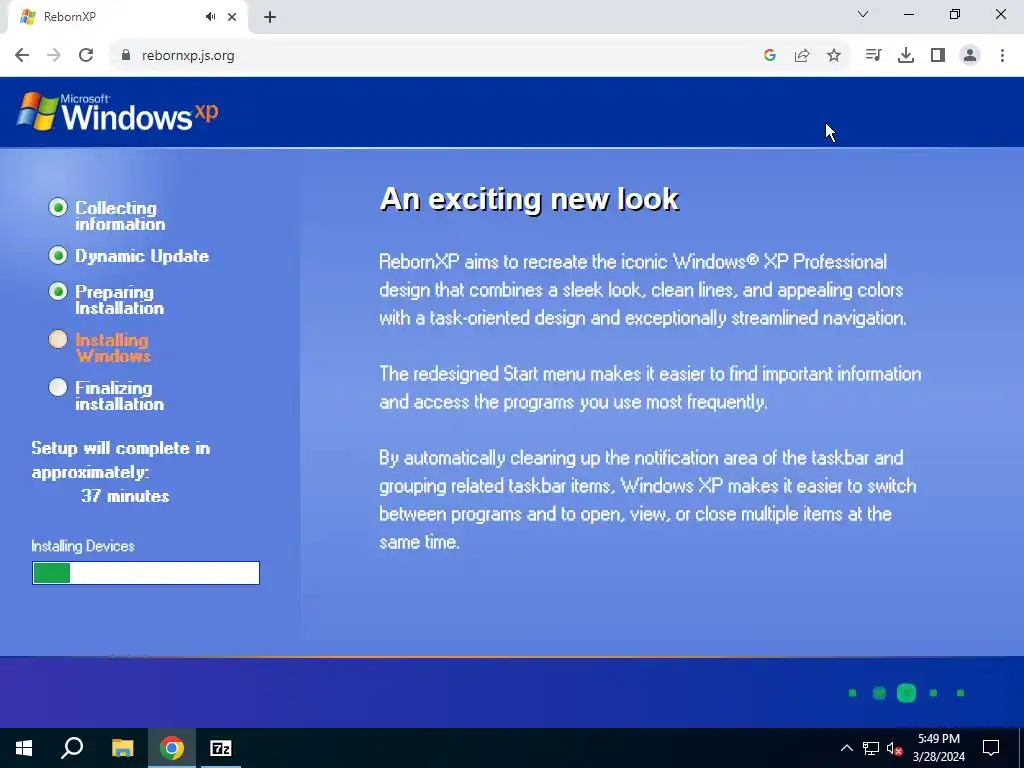The image size is (1024, 768).
Task: Click the "37 minutes" remaining time text
Action: [x=125, y=496]
